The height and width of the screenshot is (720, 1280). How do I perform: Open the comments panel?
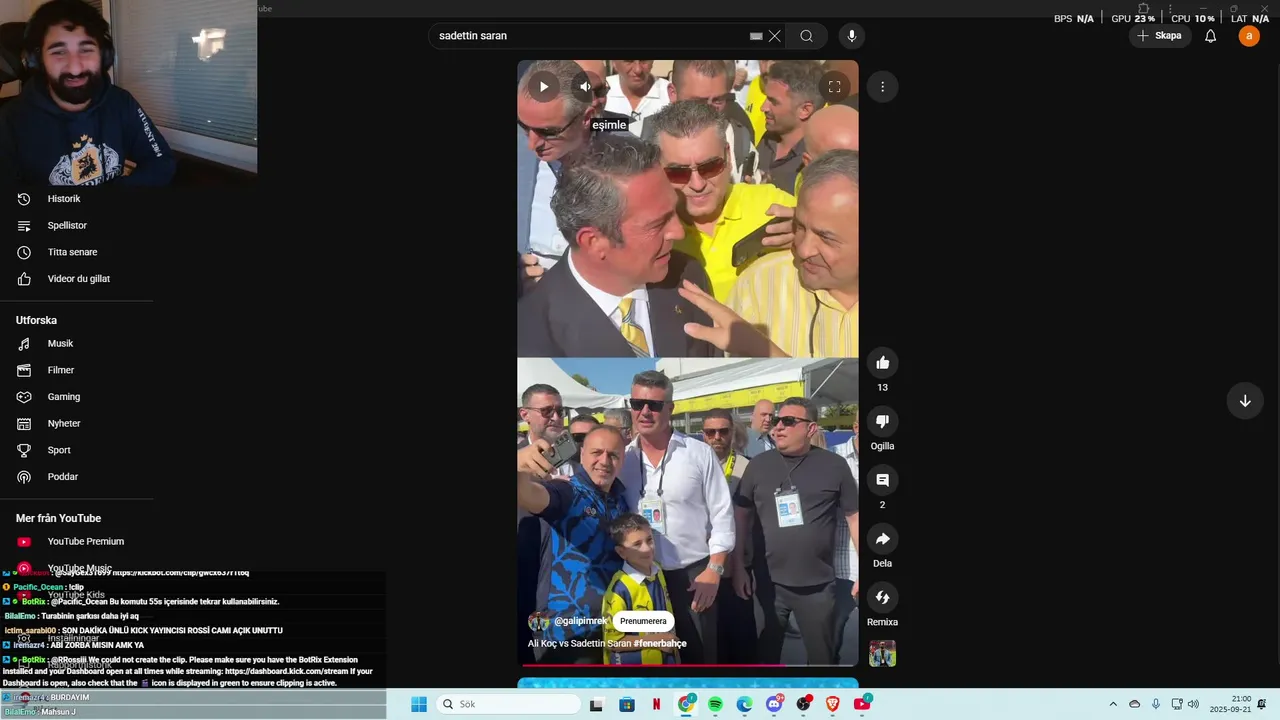(882, 480)
